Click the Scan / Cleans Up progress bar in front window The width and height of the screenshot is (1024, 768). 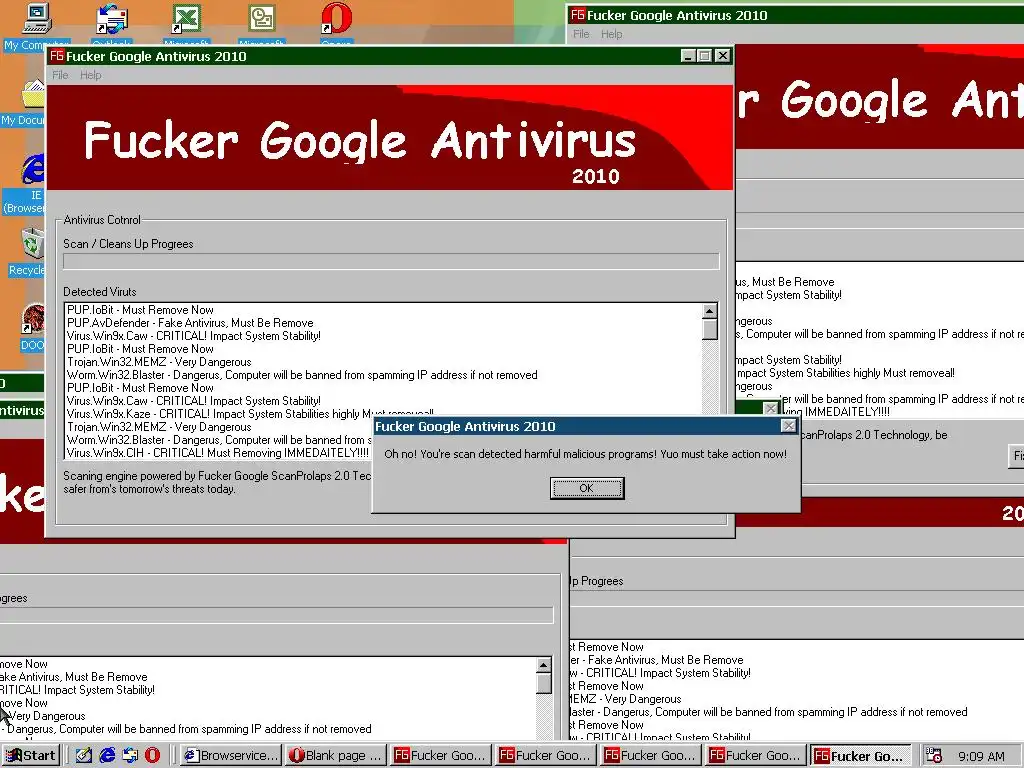tap(391, 261)
